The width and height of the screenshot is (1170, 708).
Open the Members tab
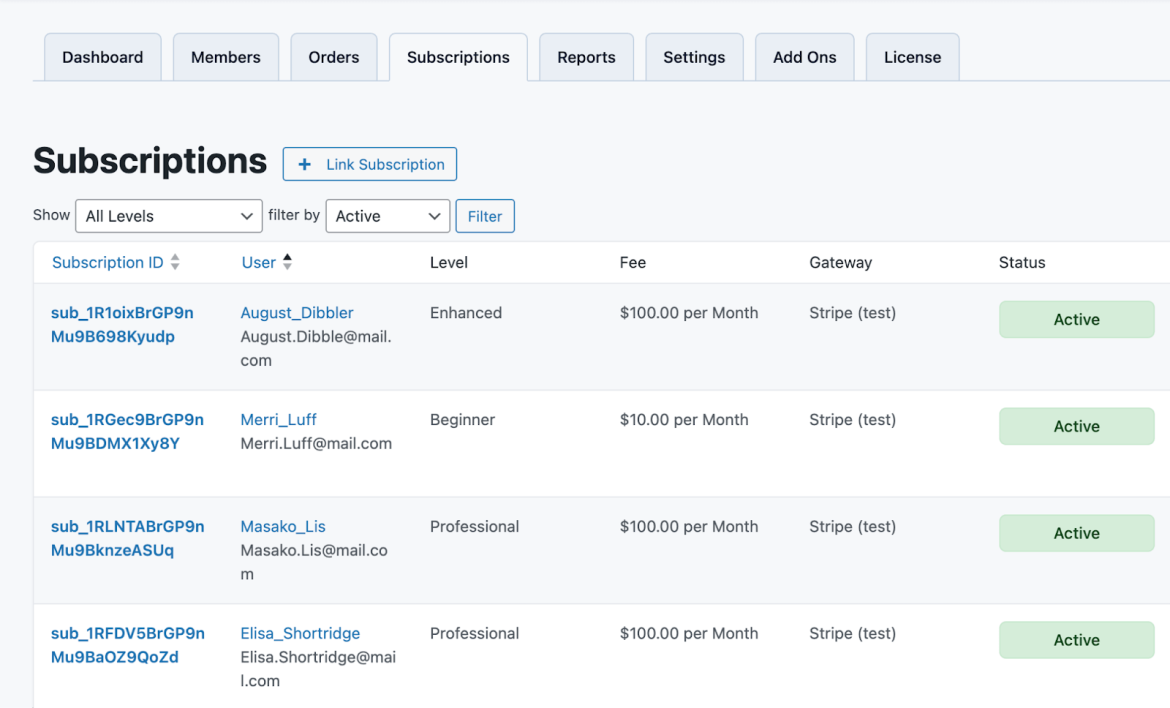coord(225,57)
